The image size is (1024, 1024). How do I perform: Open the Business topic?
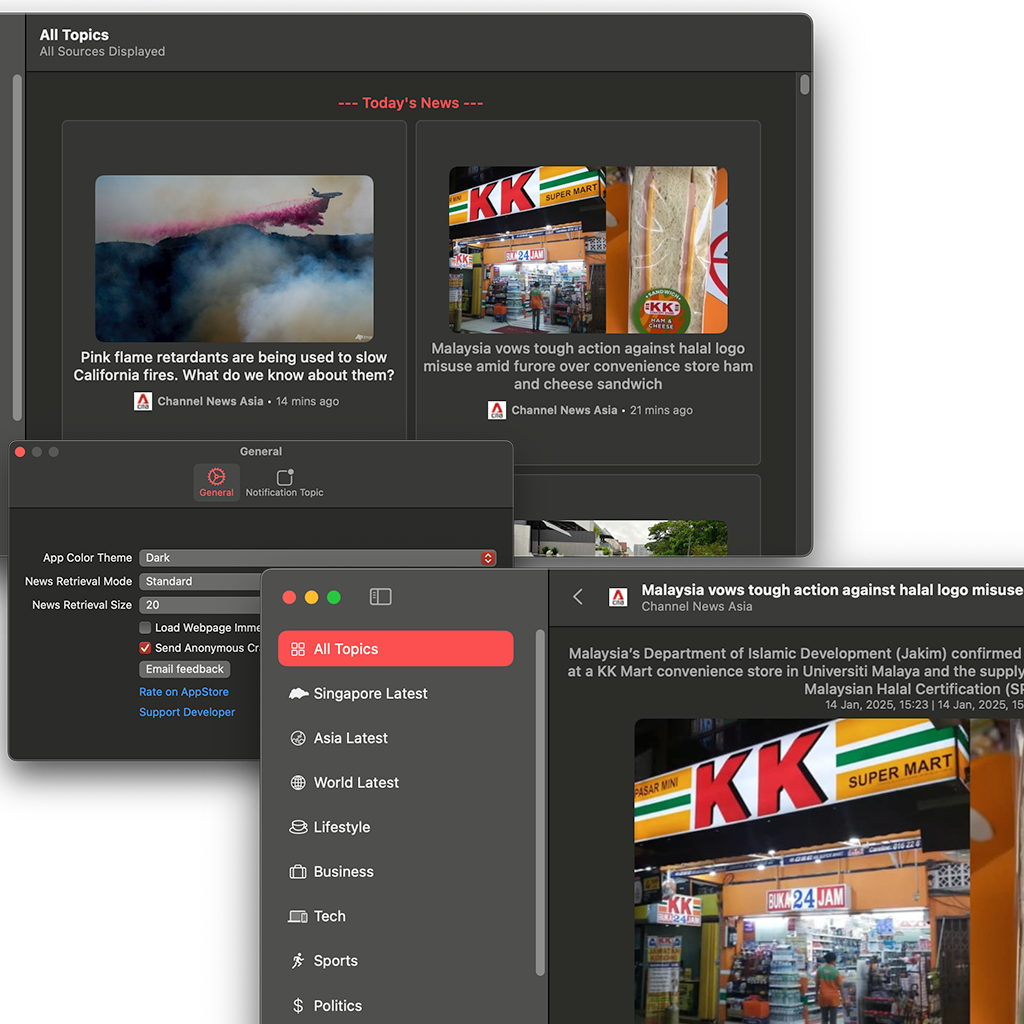pos(395,872)
